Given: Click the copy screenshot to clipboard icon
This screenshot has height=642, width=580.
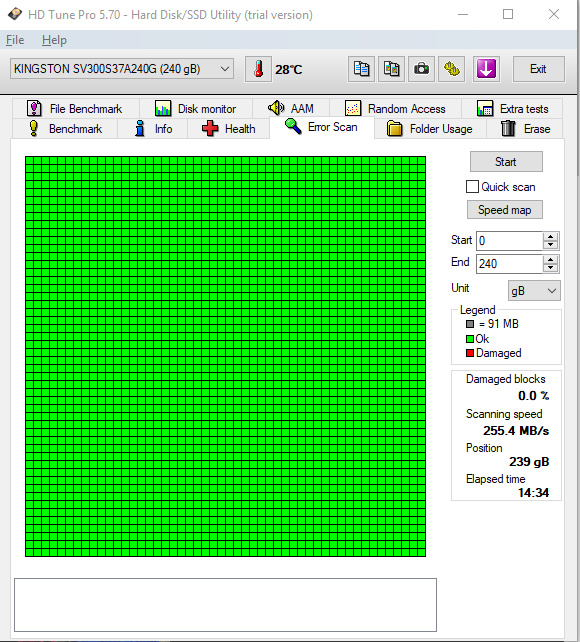Looking at the screenshot, I should [x=391, y=69].
